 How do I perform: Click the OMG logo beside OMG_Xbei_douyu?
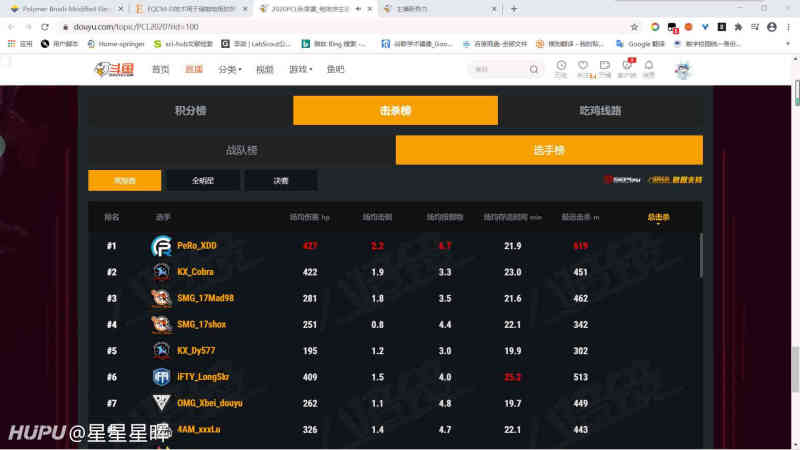click(162, 403)
